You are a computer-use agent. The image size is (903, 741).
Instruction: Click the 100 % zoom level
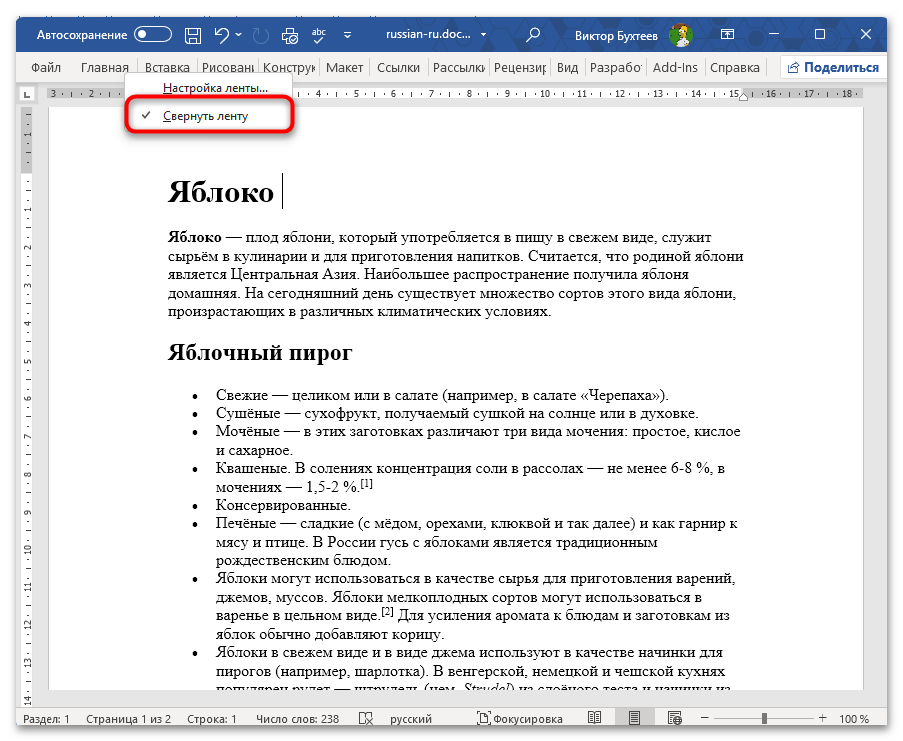tap(853, 719)
